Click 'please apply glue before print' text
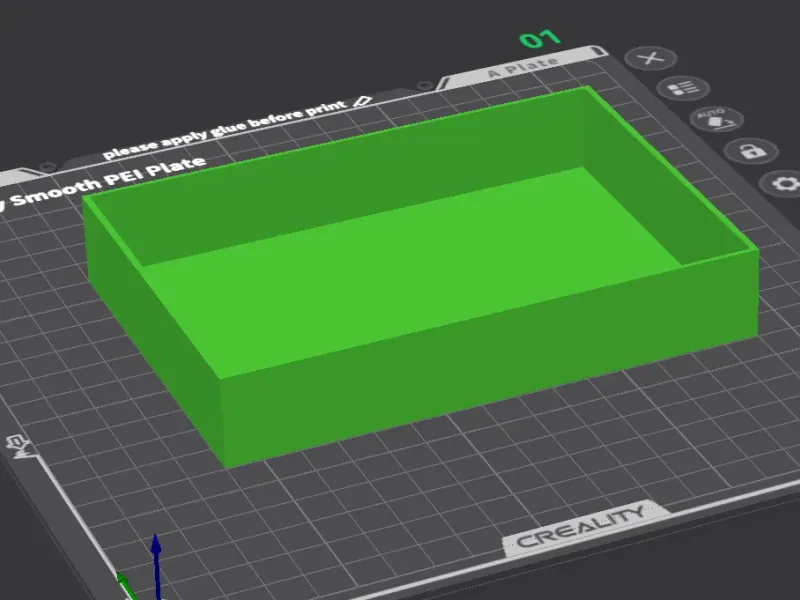This screenshot has height=600, width=800. (x=224, y=130)
